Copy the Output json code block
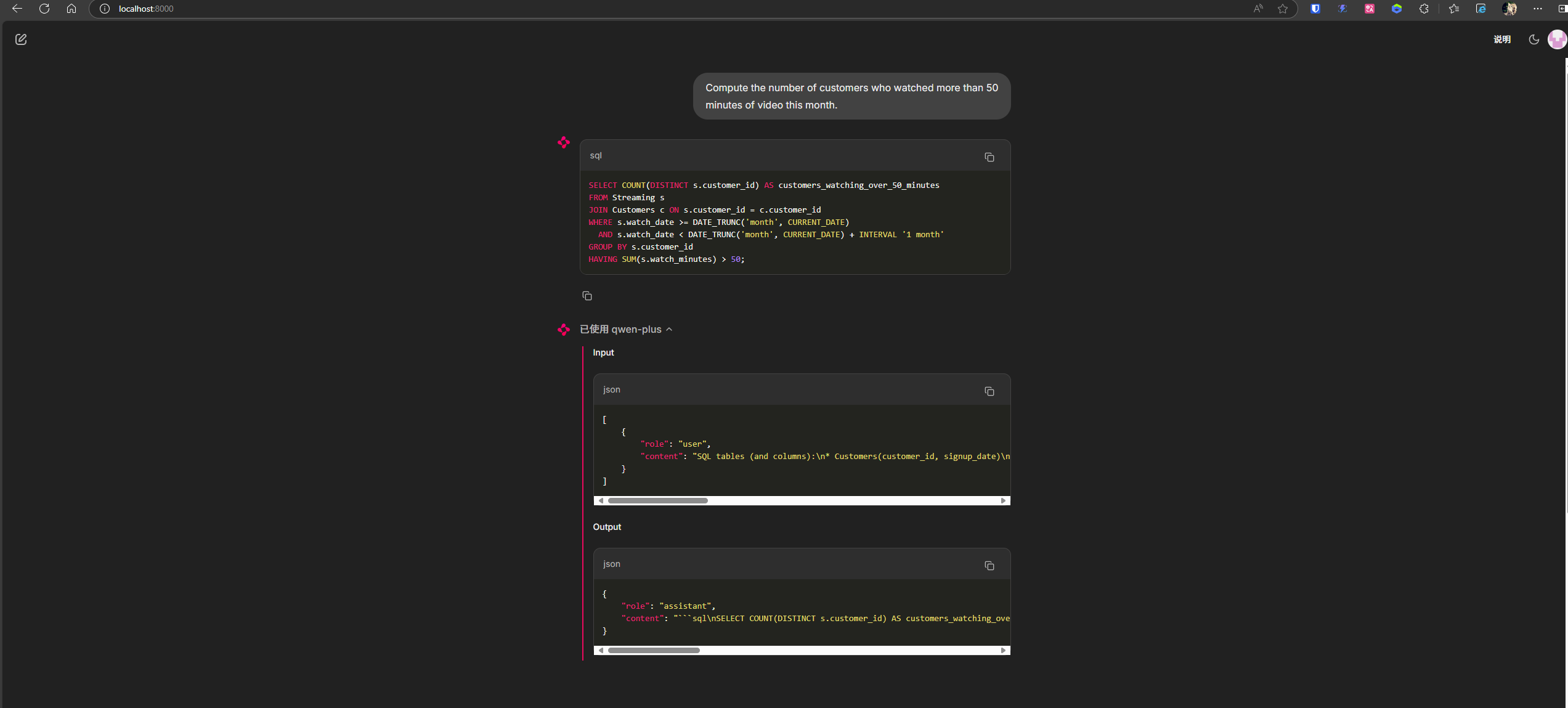This screenshot has width=1568, height=708. 989,566
